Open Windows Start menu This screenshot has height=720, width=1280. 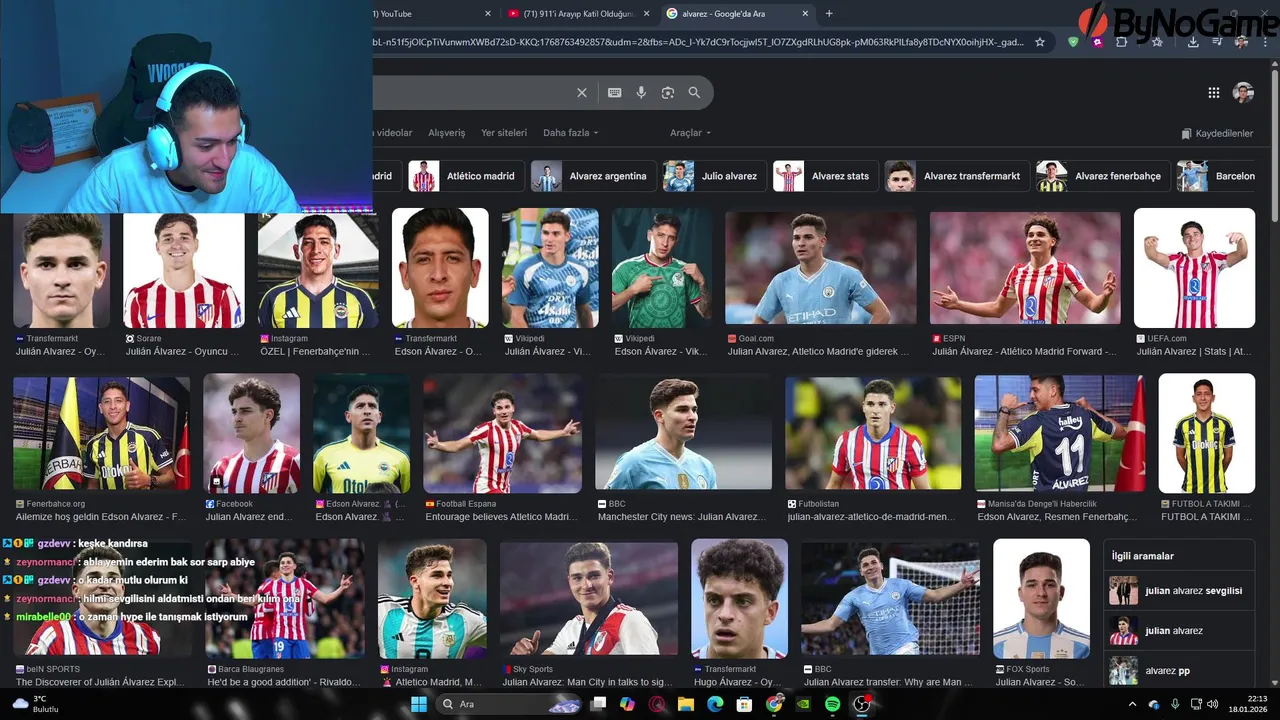pyautogui.click(x=419, y=704)
